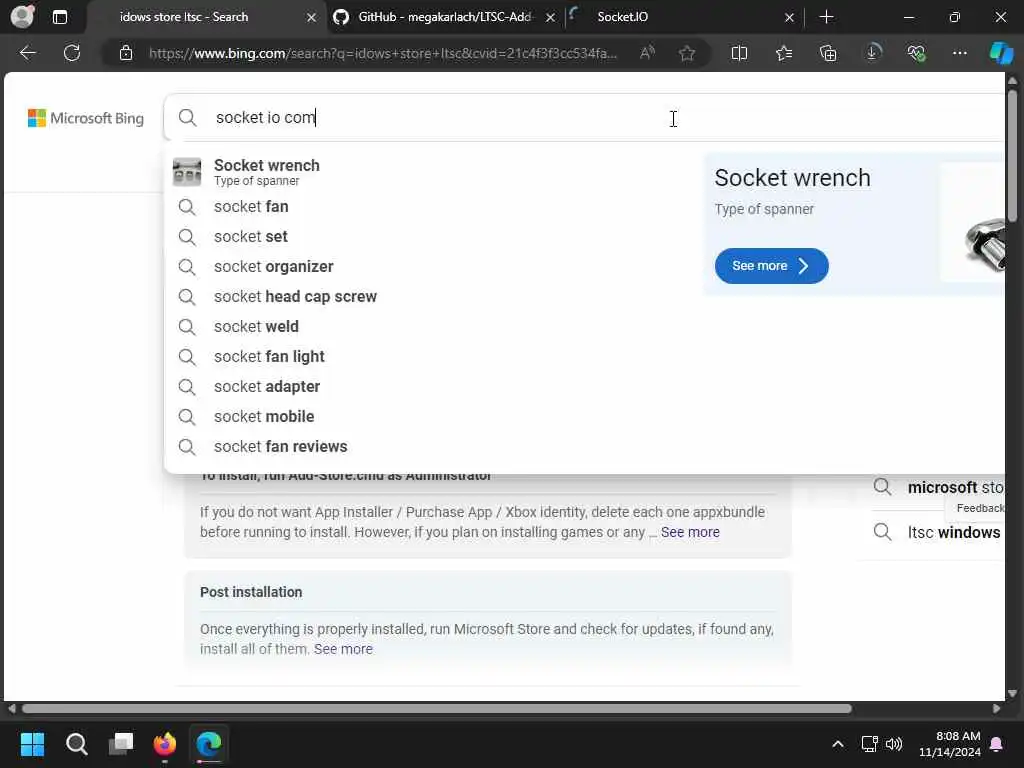Close the Socket.IO tab
Image resolution: width=1024 pixels, height=768 pixels.
789,18
